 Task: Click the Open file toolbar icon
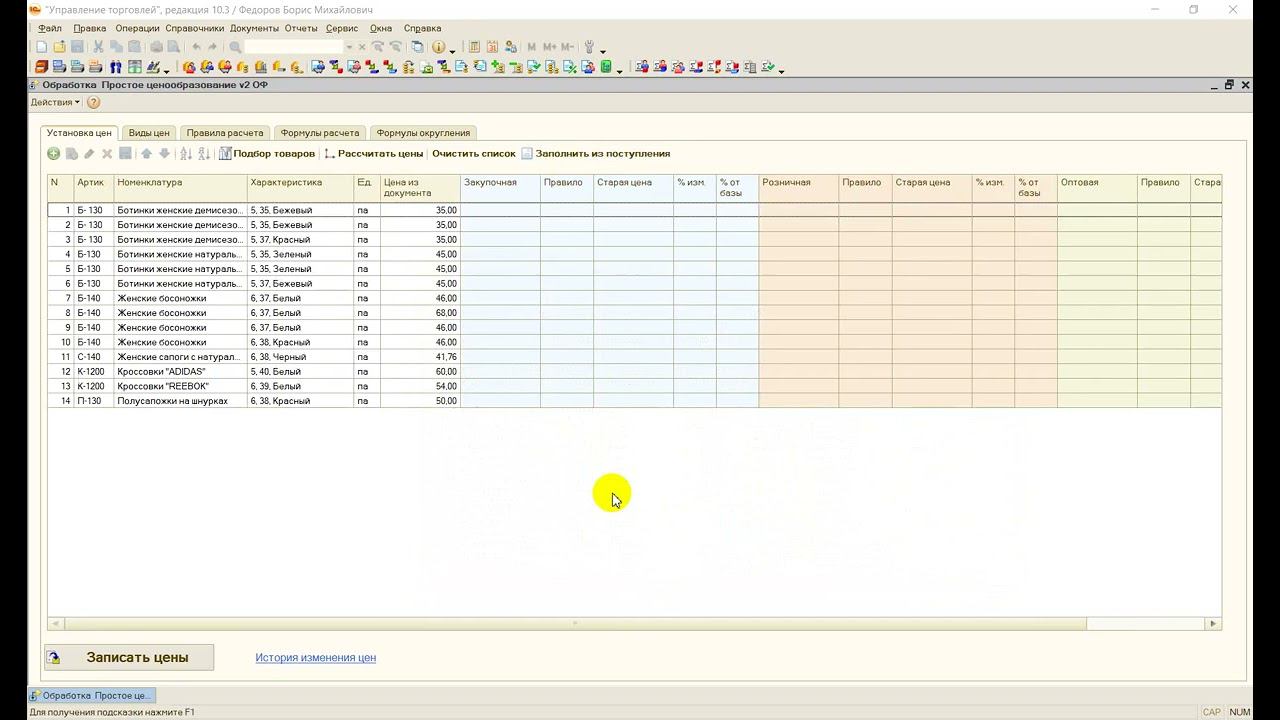tap(59, 47)
